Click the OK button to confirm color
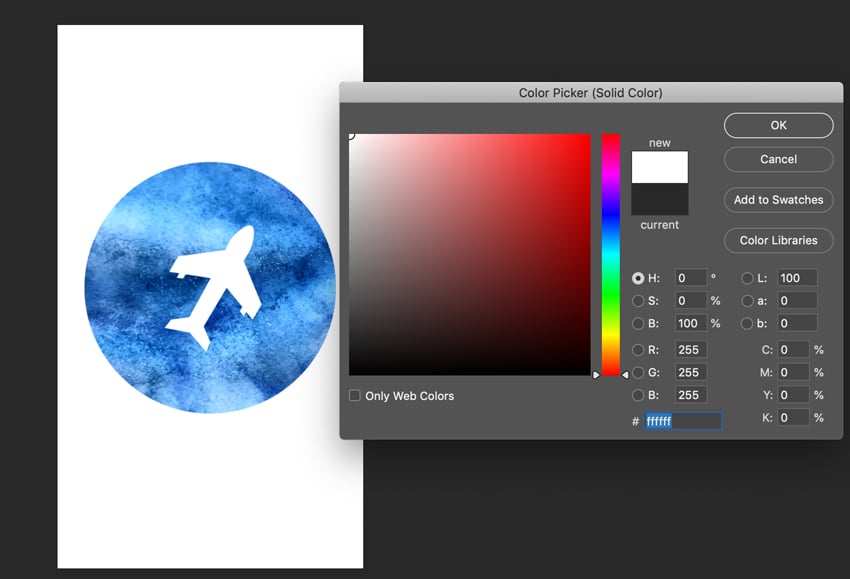The width and height of the screenshot is (850, 579). pos(778,125)
